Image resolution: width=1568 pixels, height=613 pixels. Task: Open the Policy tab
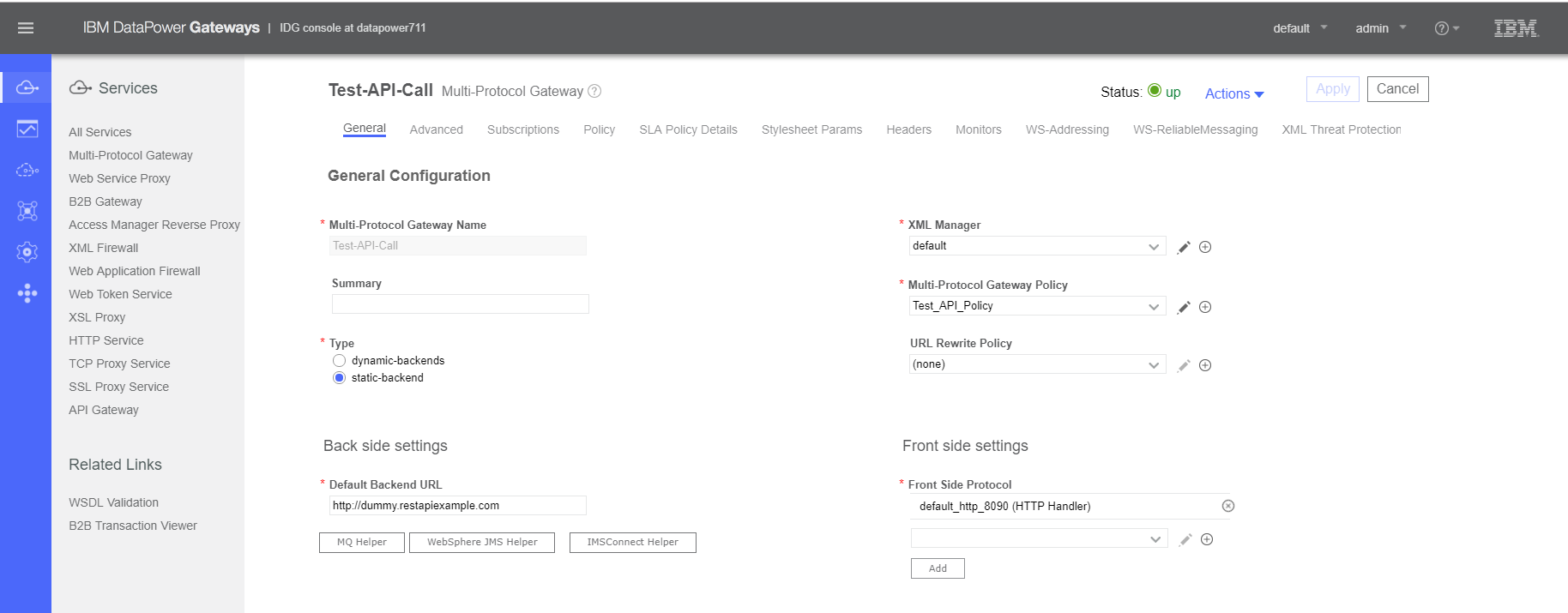point(599,129)
